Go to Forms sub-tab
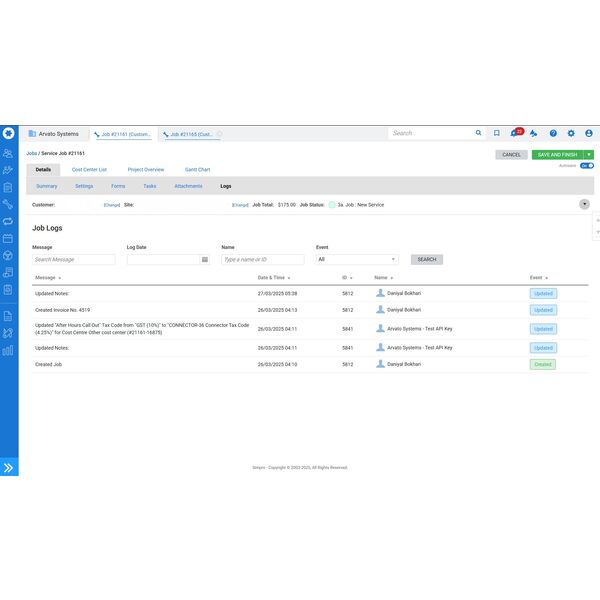This screenshot has width=600, height=600. coord(118,186)
